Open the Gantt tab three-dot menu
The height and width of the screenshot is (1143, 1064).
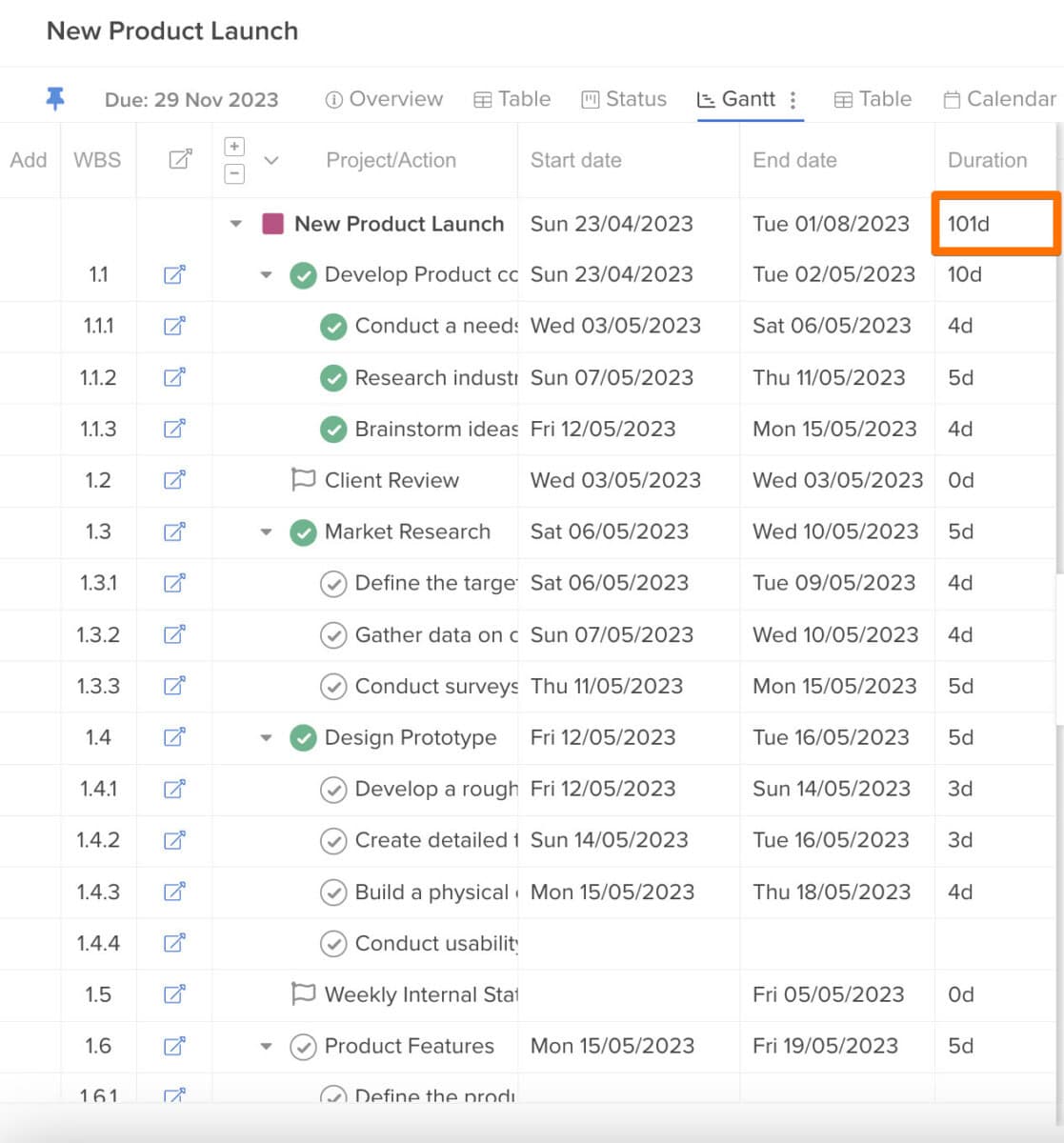point(793,100)
